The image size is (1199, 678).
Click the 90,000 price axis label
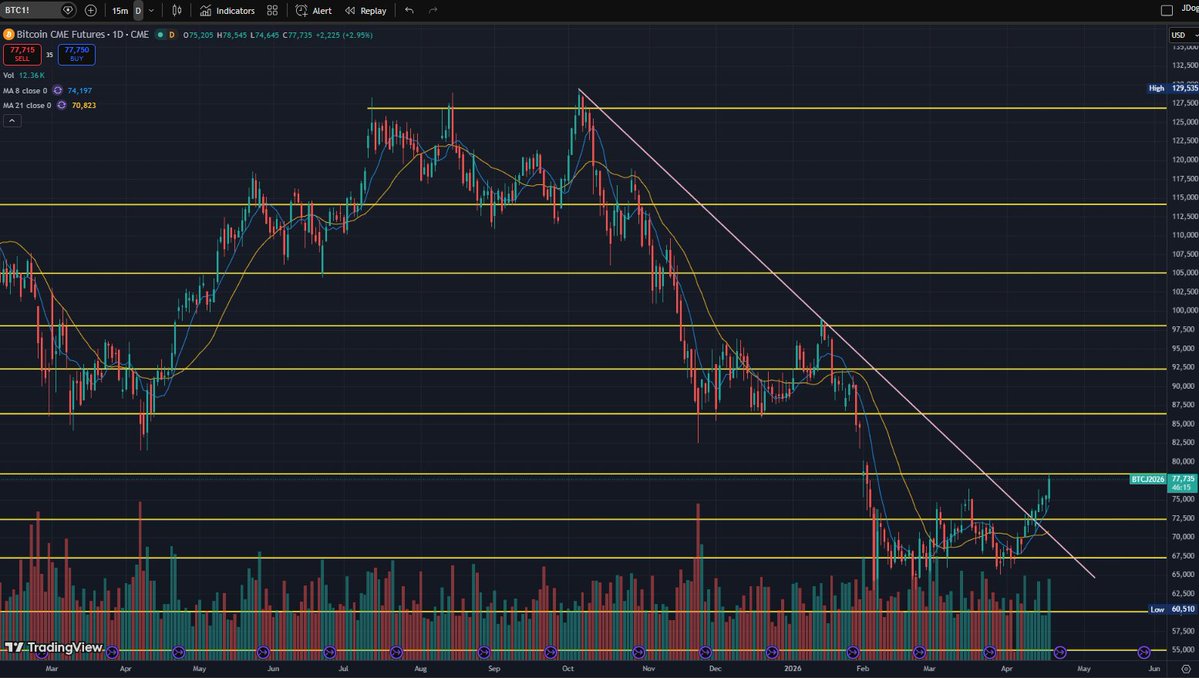pos(1184,386)
